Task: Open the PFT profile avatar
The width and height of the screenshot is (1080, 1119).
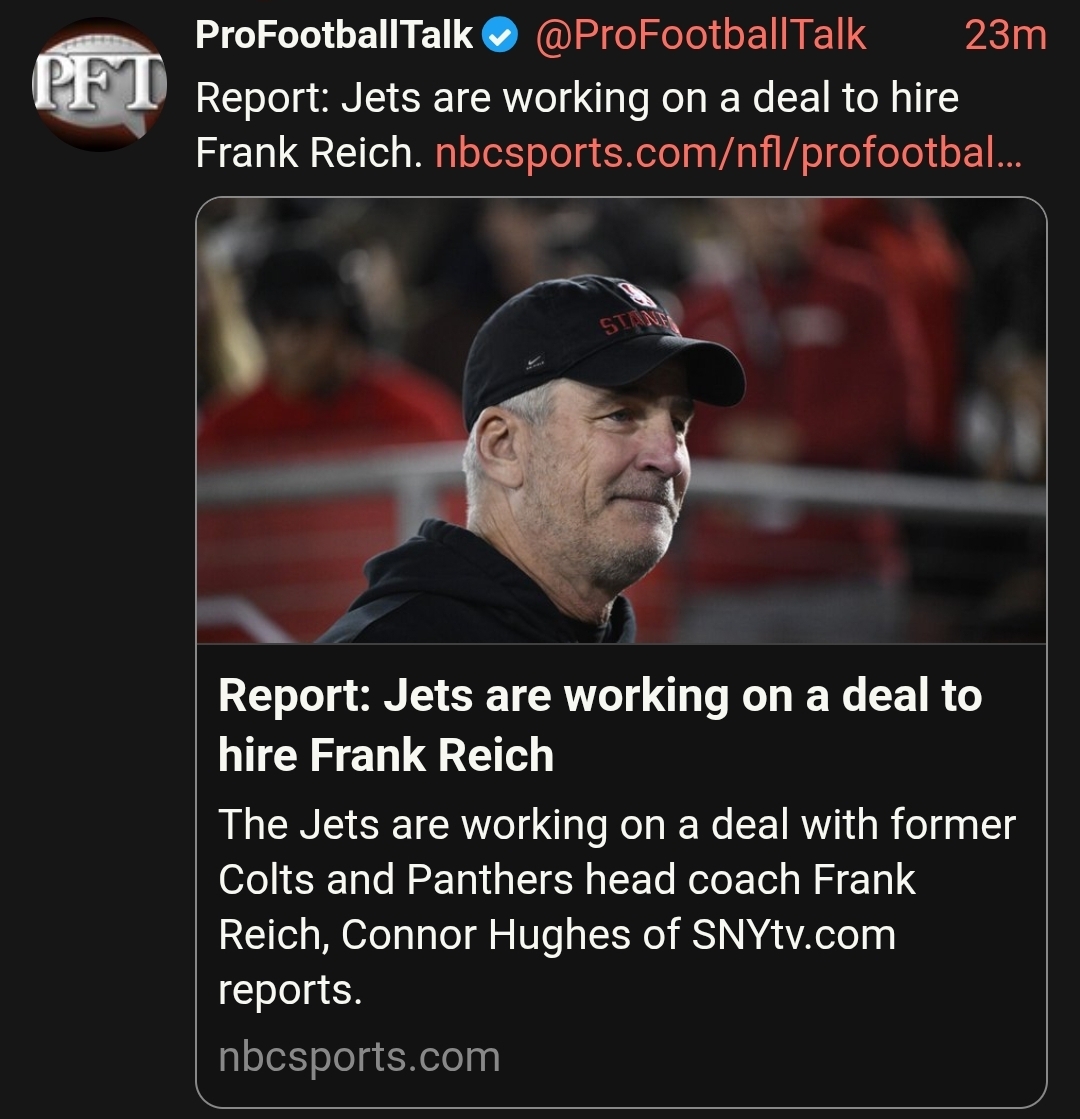Action: click(x=98, y=84)
